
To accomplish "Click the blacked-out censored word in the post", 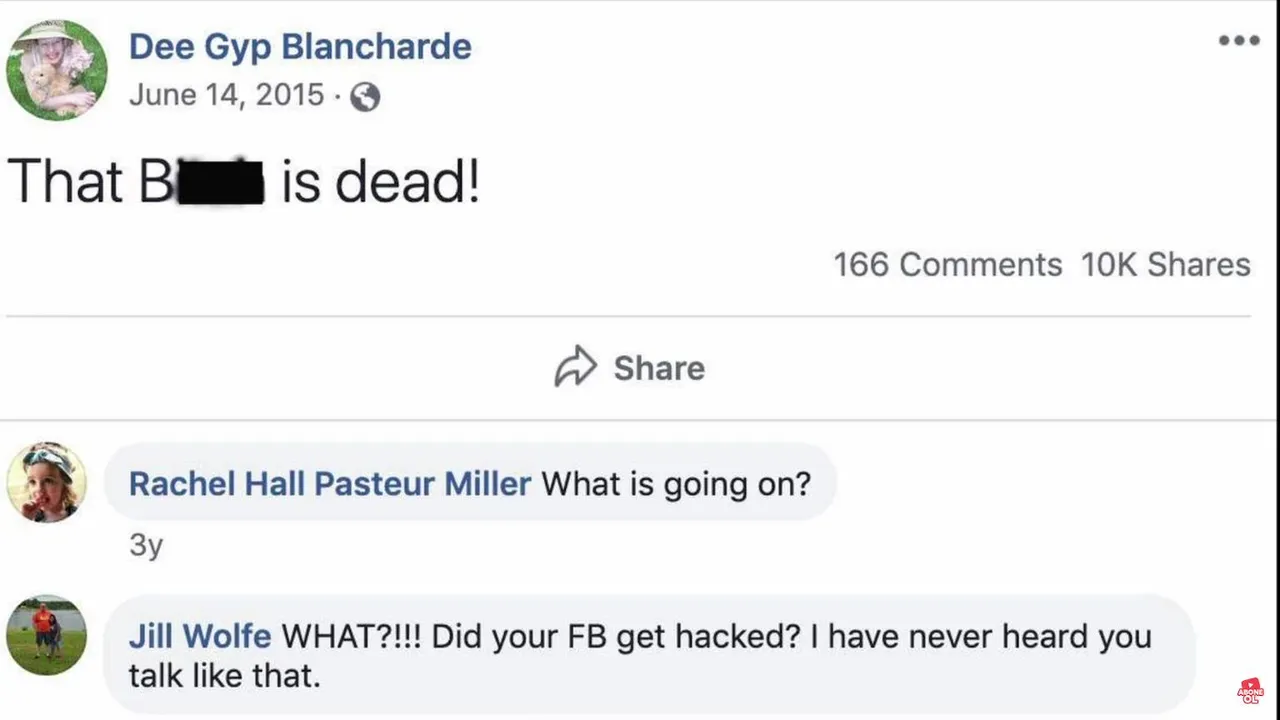I will point(220,183).
